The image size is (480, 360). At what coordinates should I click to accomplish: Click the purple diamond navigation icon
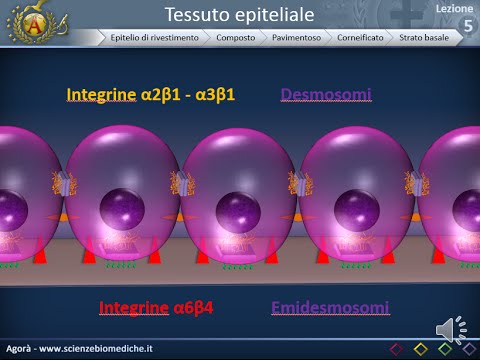[469, 349]
